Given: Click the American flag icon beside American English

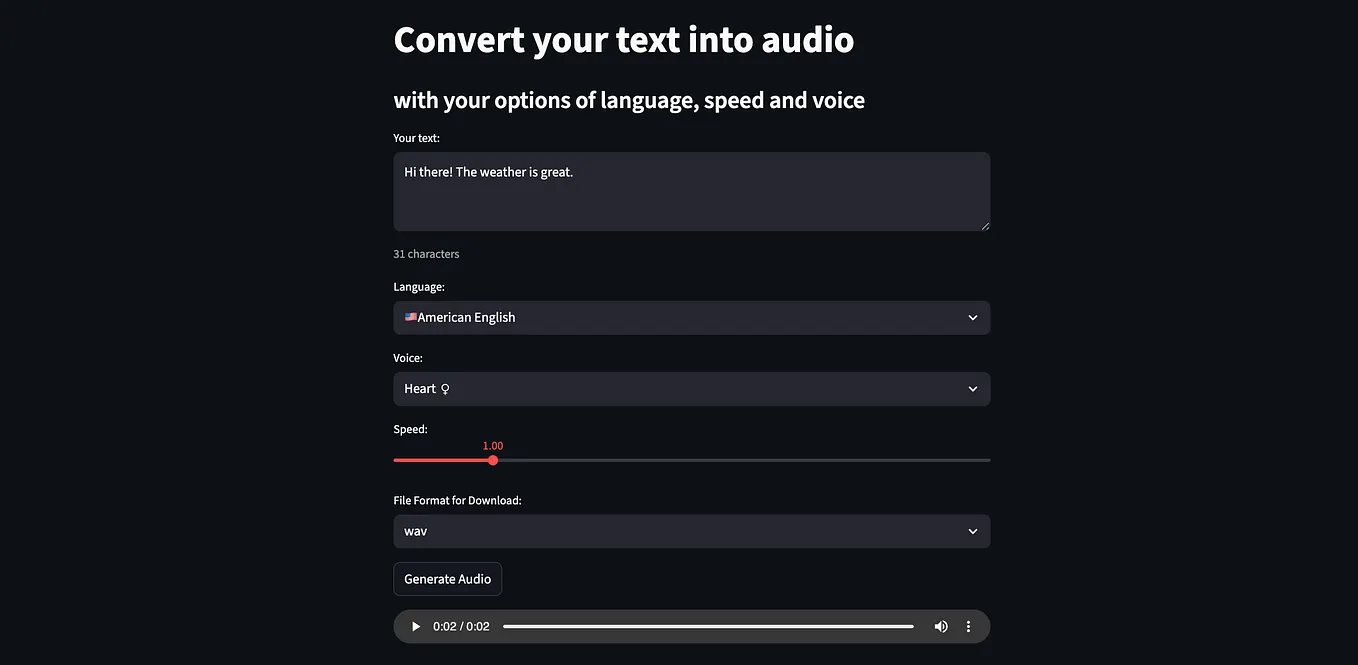Looking at the screenshot, I should [410, 317].
